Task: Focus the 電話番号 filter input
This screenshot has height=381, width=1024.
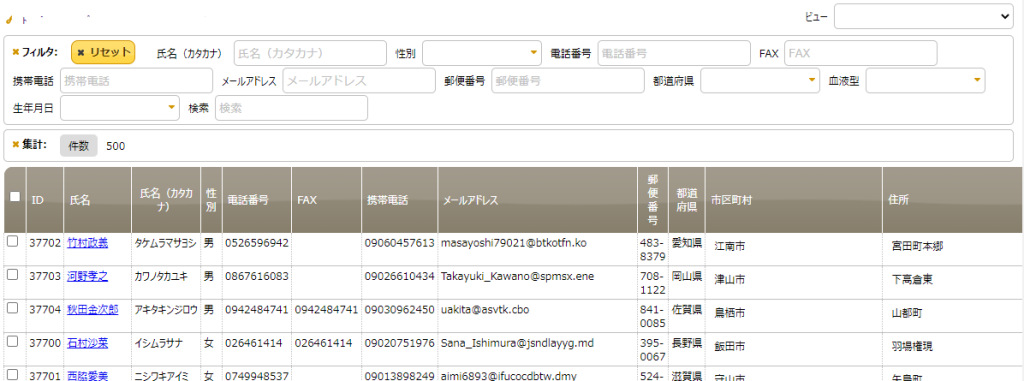Action: point(674,53)
